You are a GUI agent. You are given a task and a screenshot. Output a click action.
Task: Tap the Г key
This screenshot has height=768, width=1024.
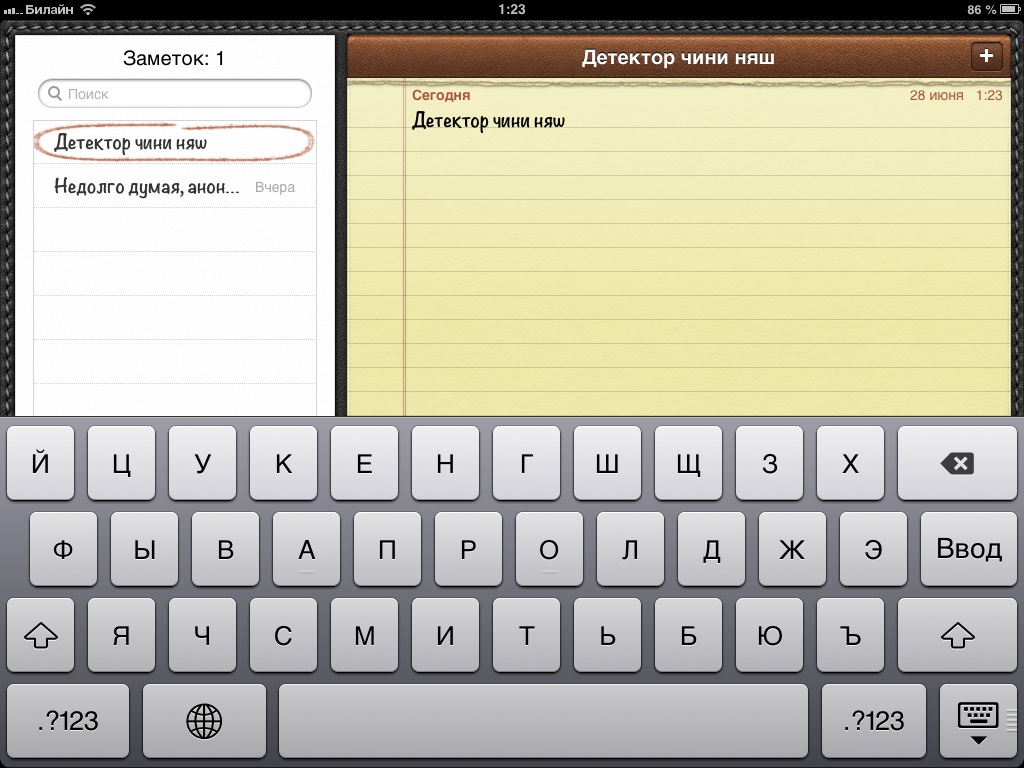[x=526, y=463]
